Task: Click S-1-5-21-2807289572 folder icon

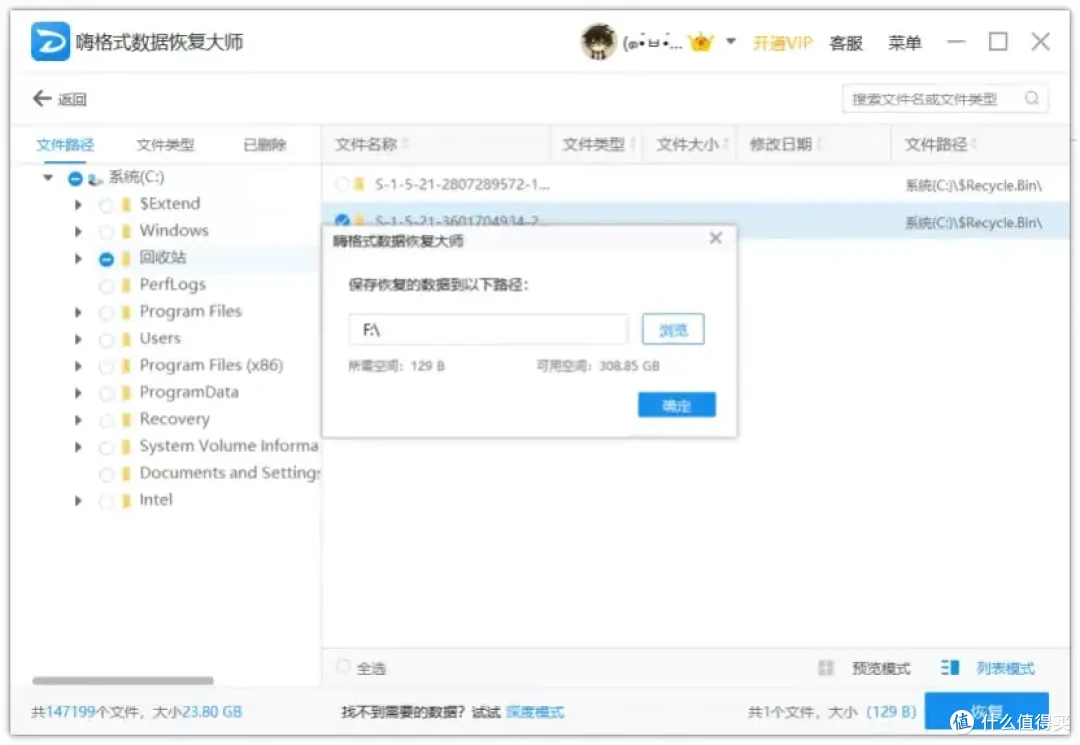Action: pyautogui.click(x=360, y=184)
